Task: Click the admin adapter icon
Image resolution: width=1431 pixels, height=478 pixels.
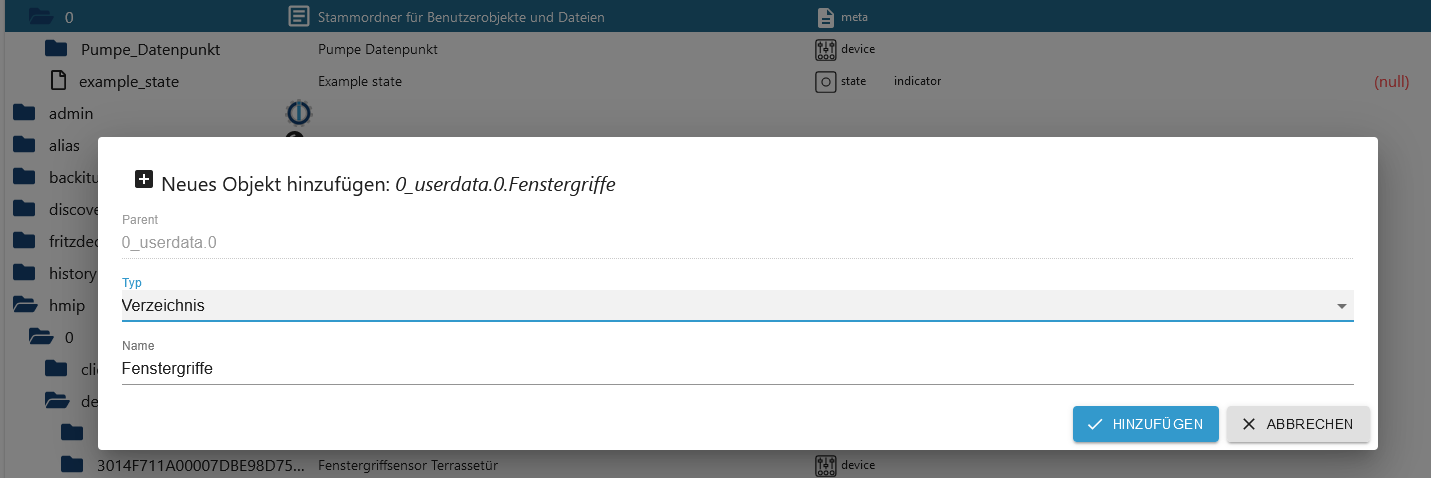Action: point(298,112)
